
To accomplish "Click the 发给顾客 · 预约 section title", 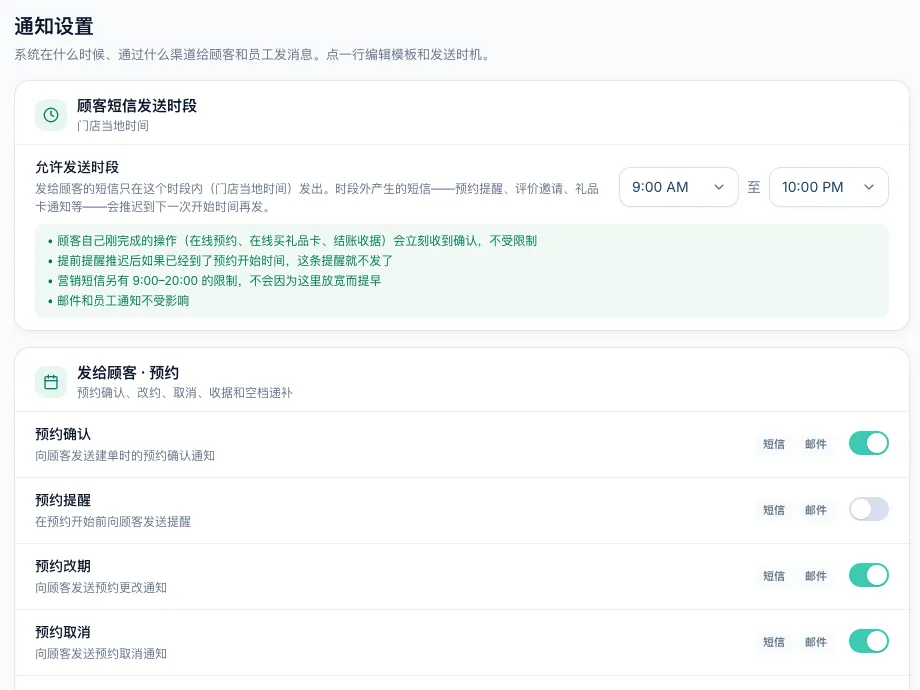I will tap(128, 373).
